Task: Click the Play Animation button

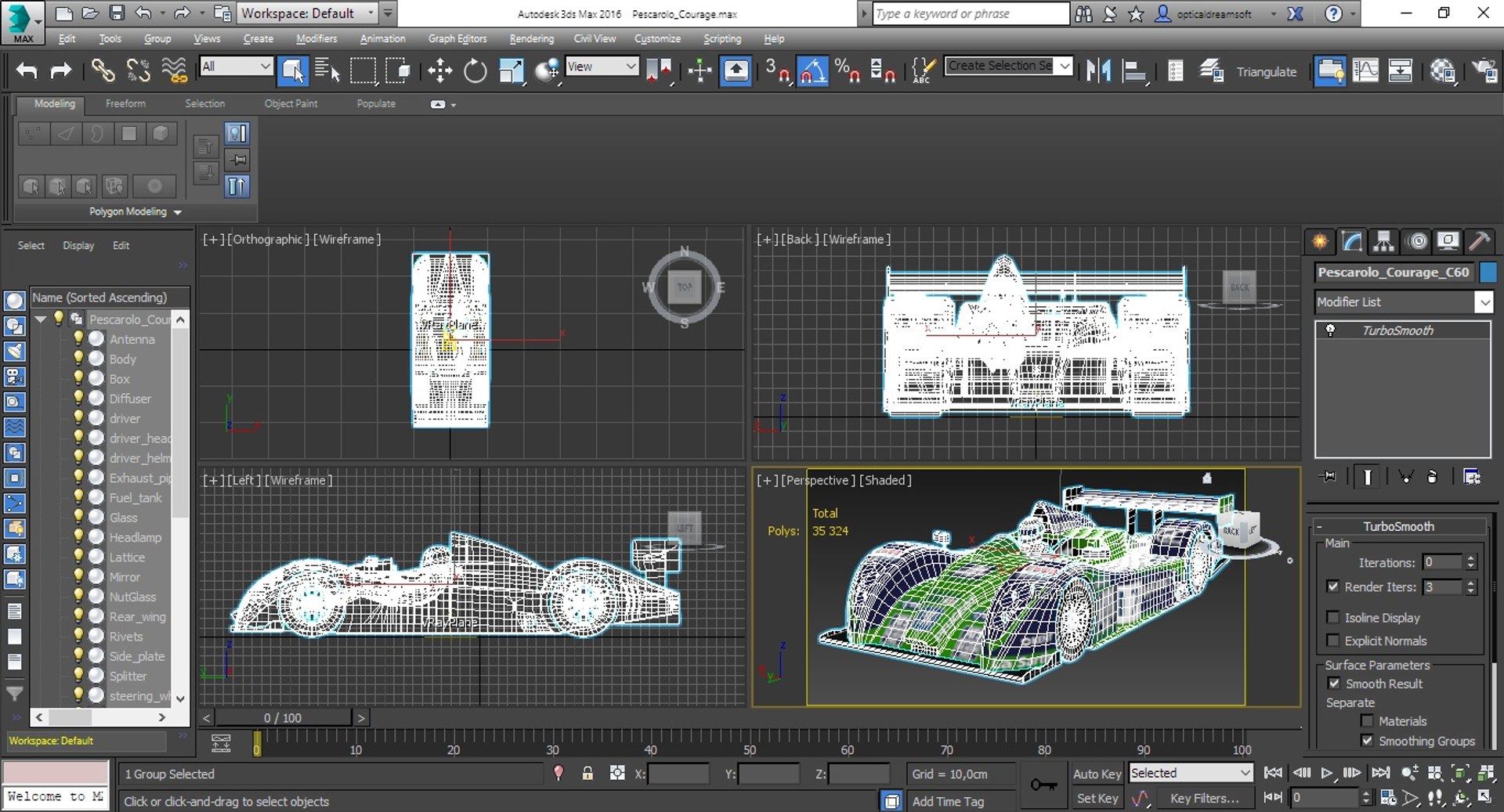Action: 1326,774
